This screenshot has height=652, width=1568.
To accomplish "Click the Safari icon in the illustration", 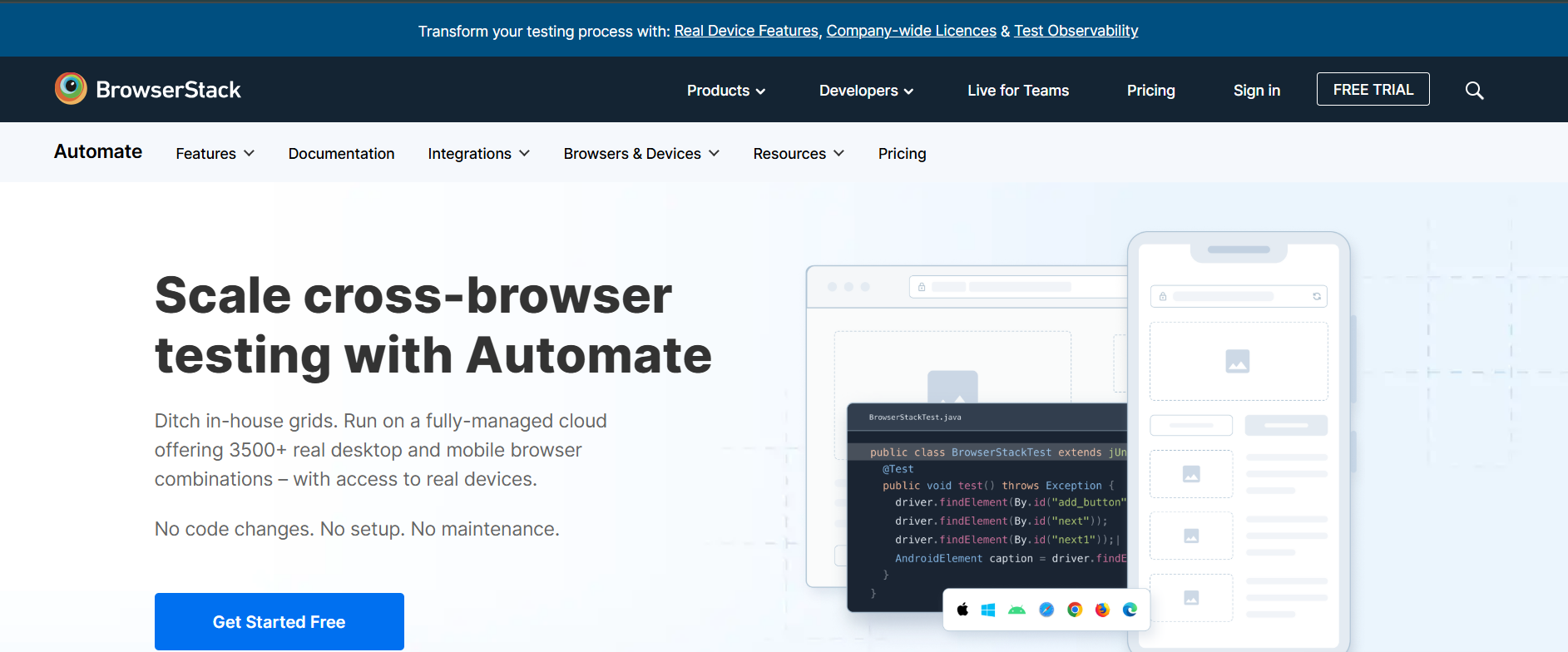I will (1046, 610).
